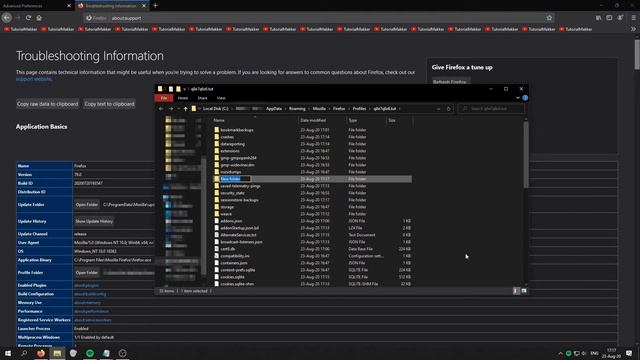The height and width of the screenshot is (360, 640).
Task: Click the Firefox URL bar
Action: [x=318, y=18]
